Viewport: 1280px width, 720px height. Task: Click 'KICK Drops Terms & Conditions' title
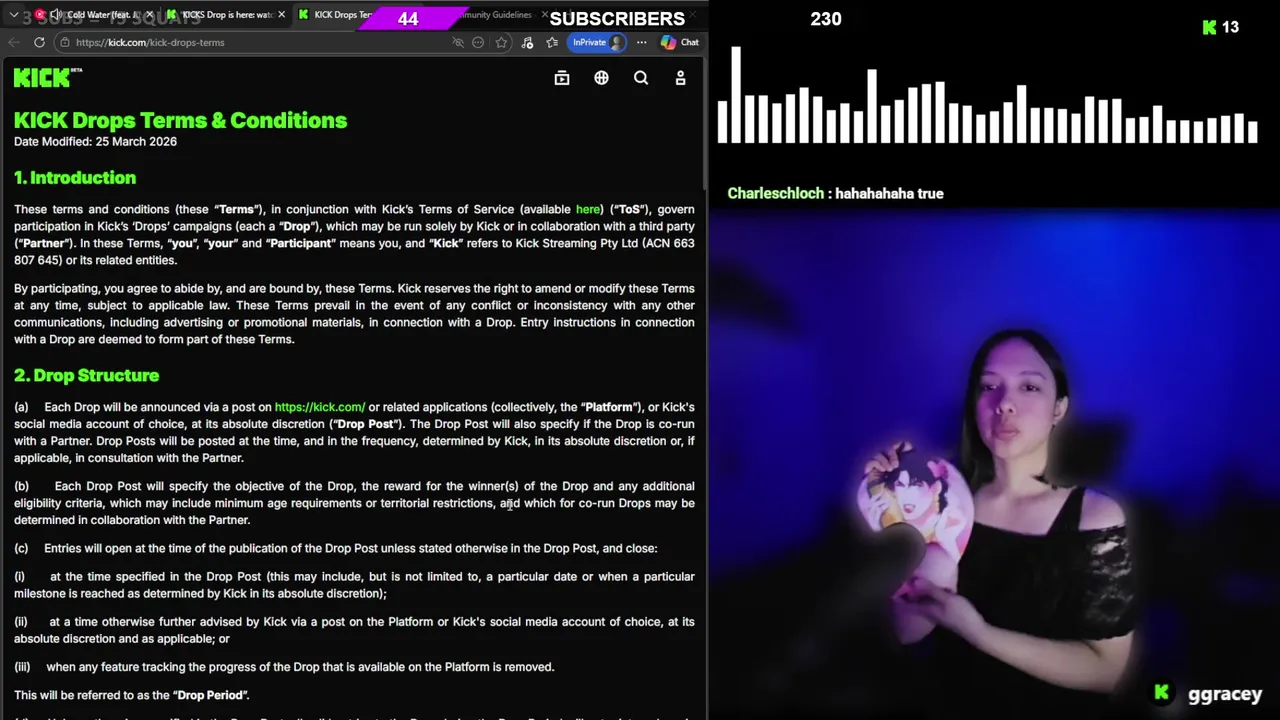click(x=180, y=120)
